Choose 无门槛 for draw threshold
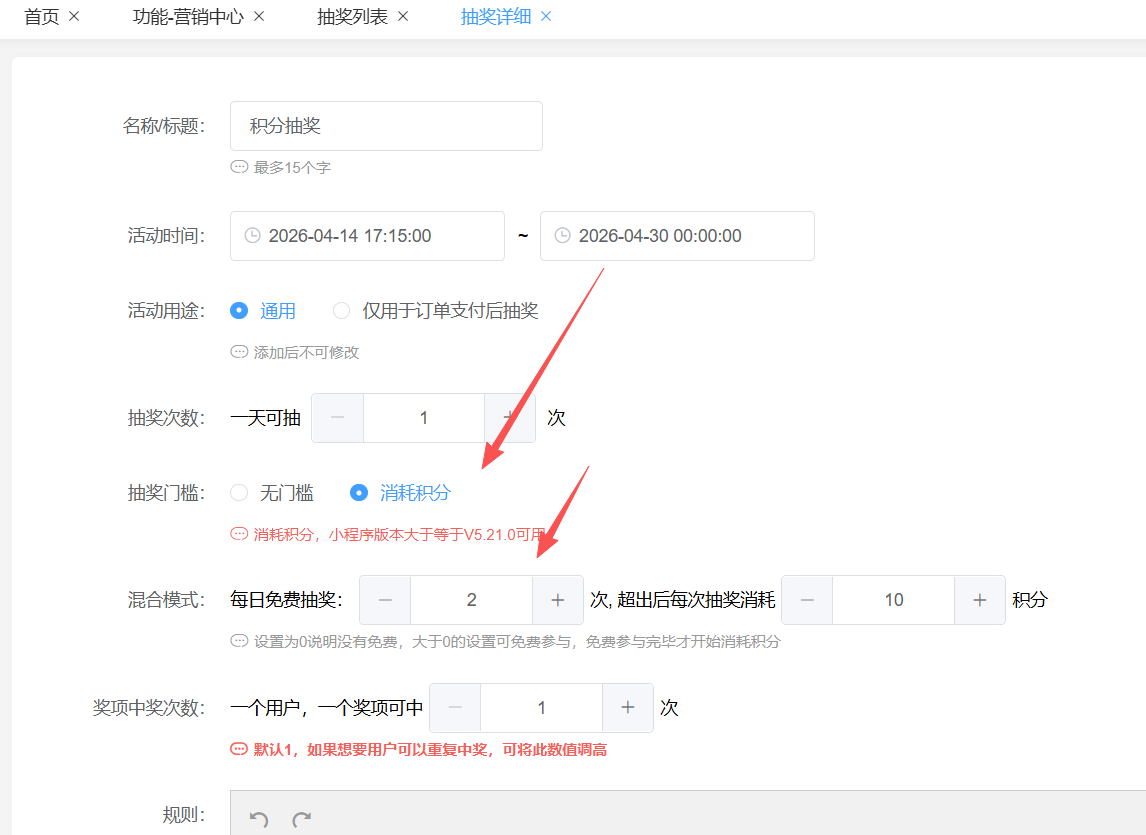Viewport: 1146px width, 835px height. (239, 493)
